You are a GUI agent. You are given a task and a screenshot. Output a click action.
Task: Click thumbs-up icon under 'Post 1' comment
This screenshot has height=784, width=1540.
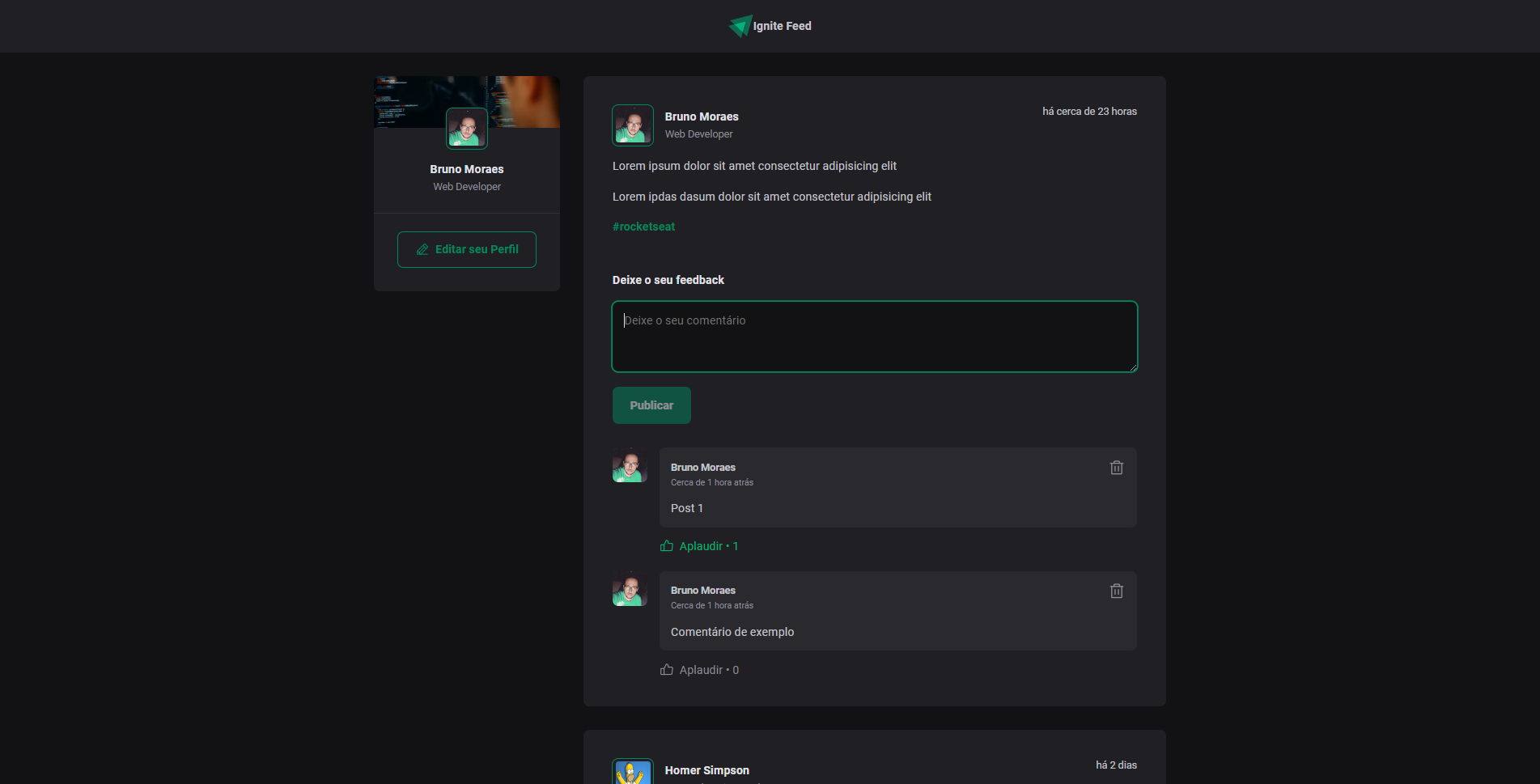(x=667, y=546)
